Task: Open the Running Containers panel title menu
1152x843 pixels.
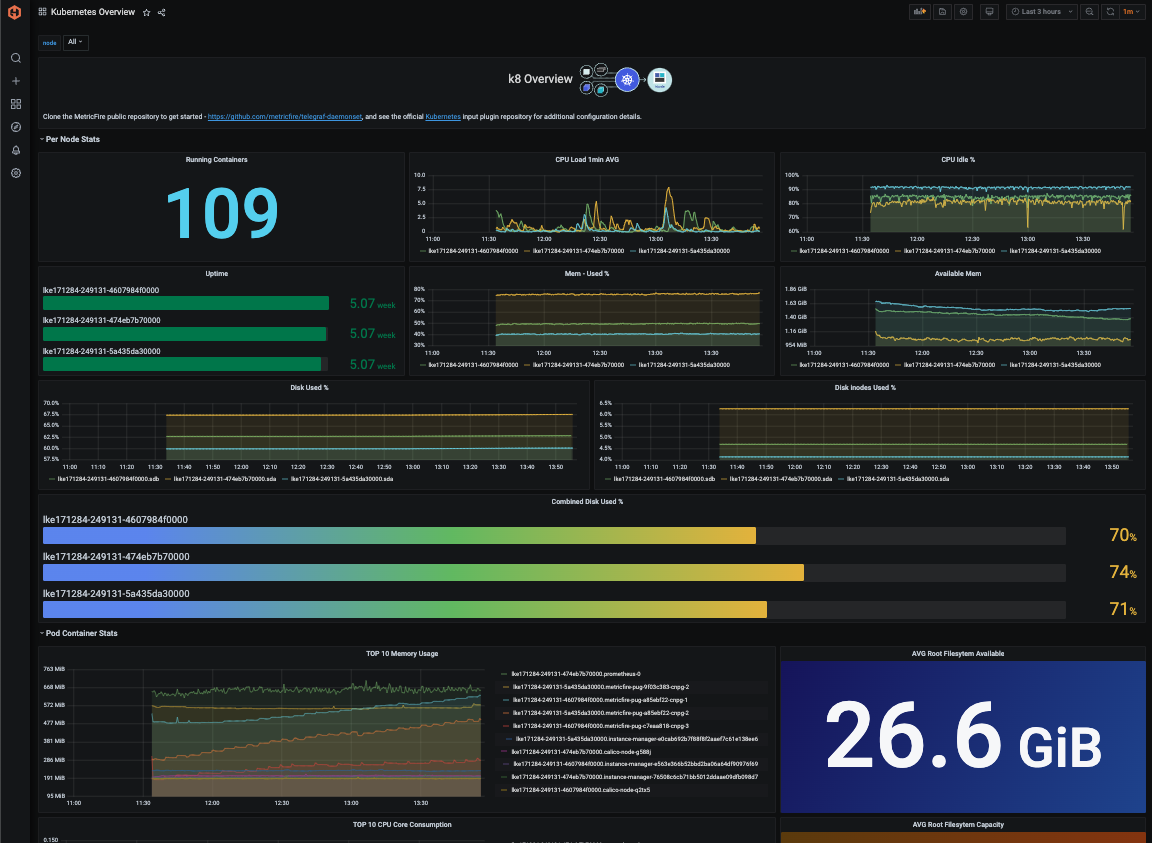Action: [x=217, y=159]
